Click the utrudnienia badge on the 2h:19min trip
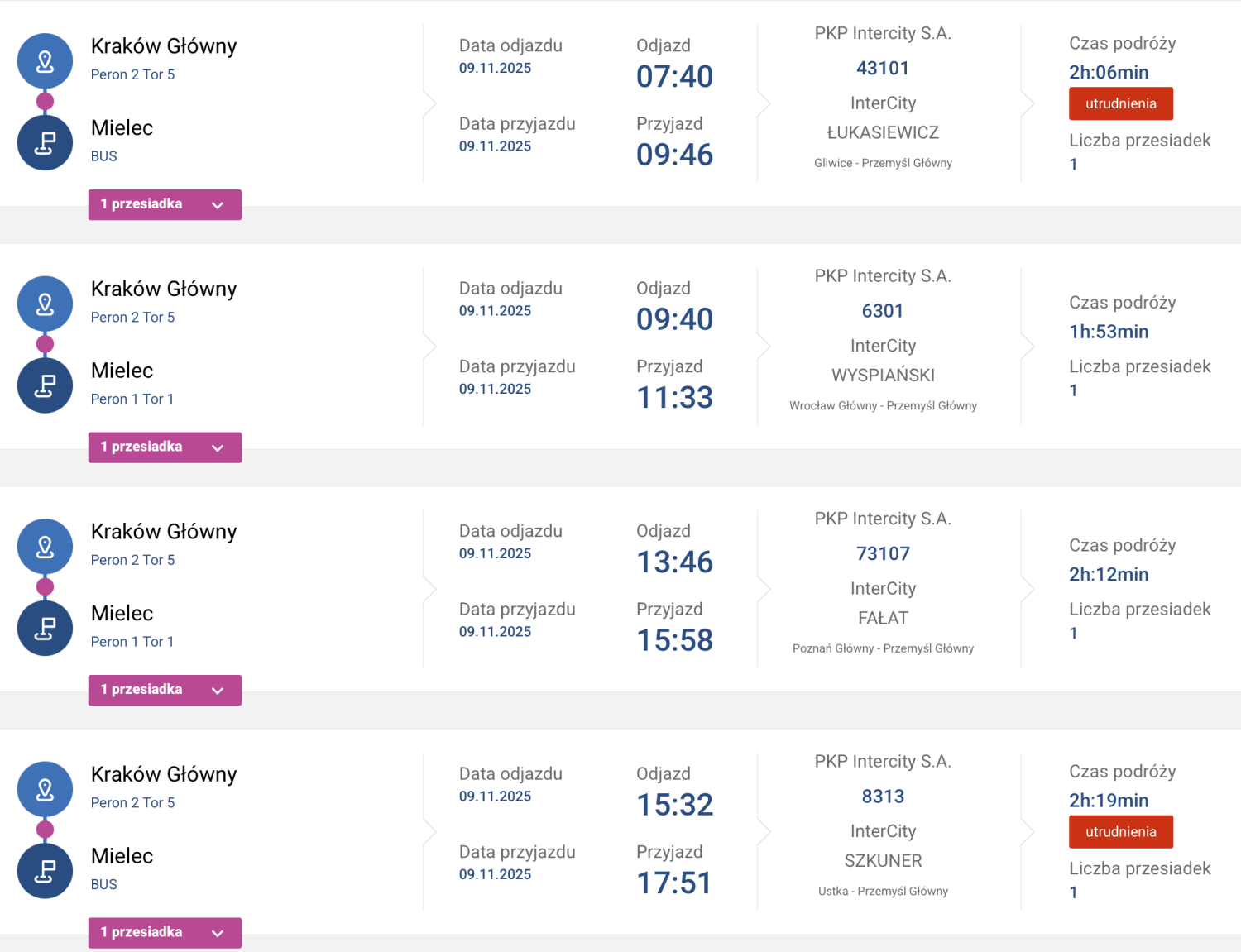 1120,832
